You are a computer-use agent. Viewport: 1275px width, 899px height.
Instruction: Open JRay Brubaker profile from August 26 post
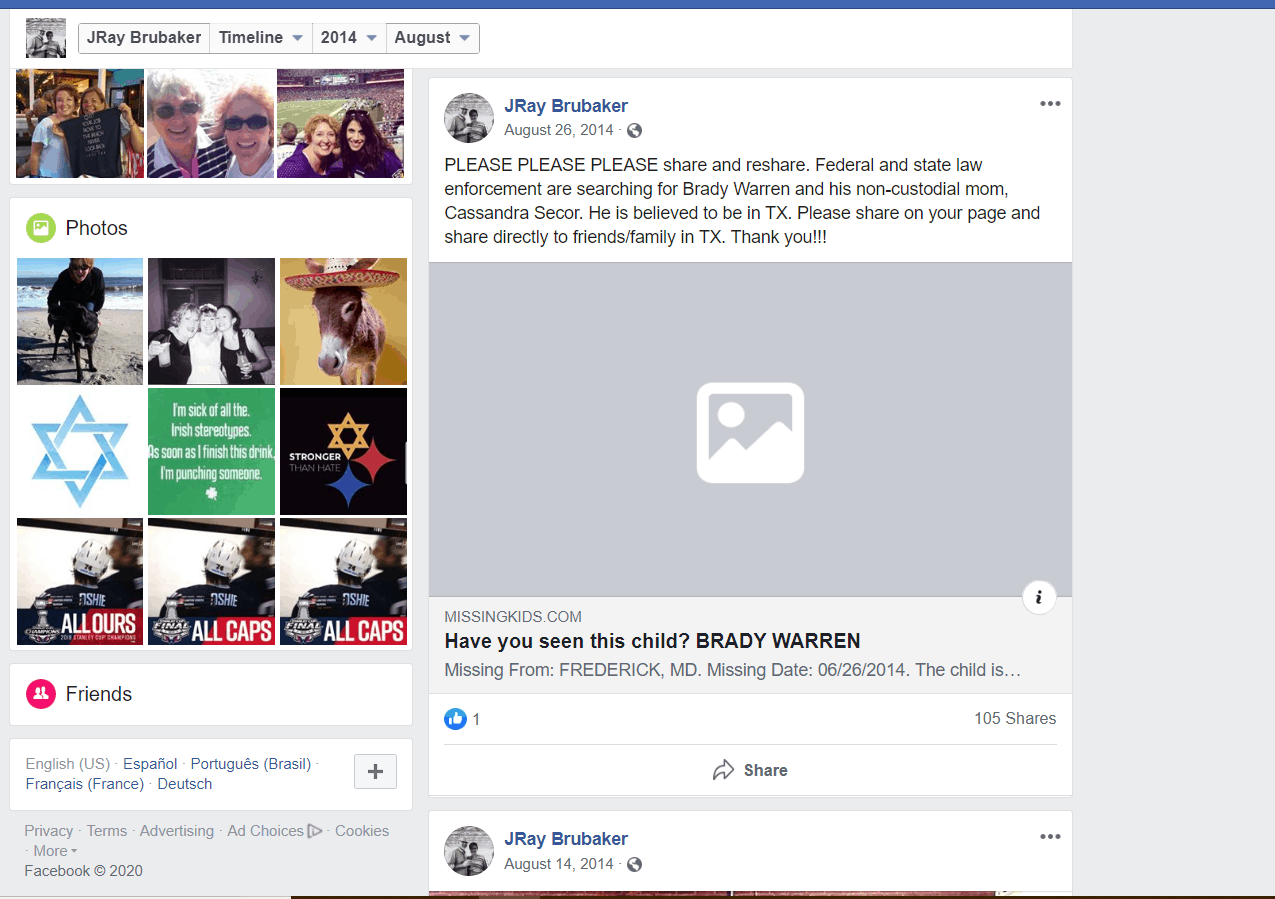point(566,106)
